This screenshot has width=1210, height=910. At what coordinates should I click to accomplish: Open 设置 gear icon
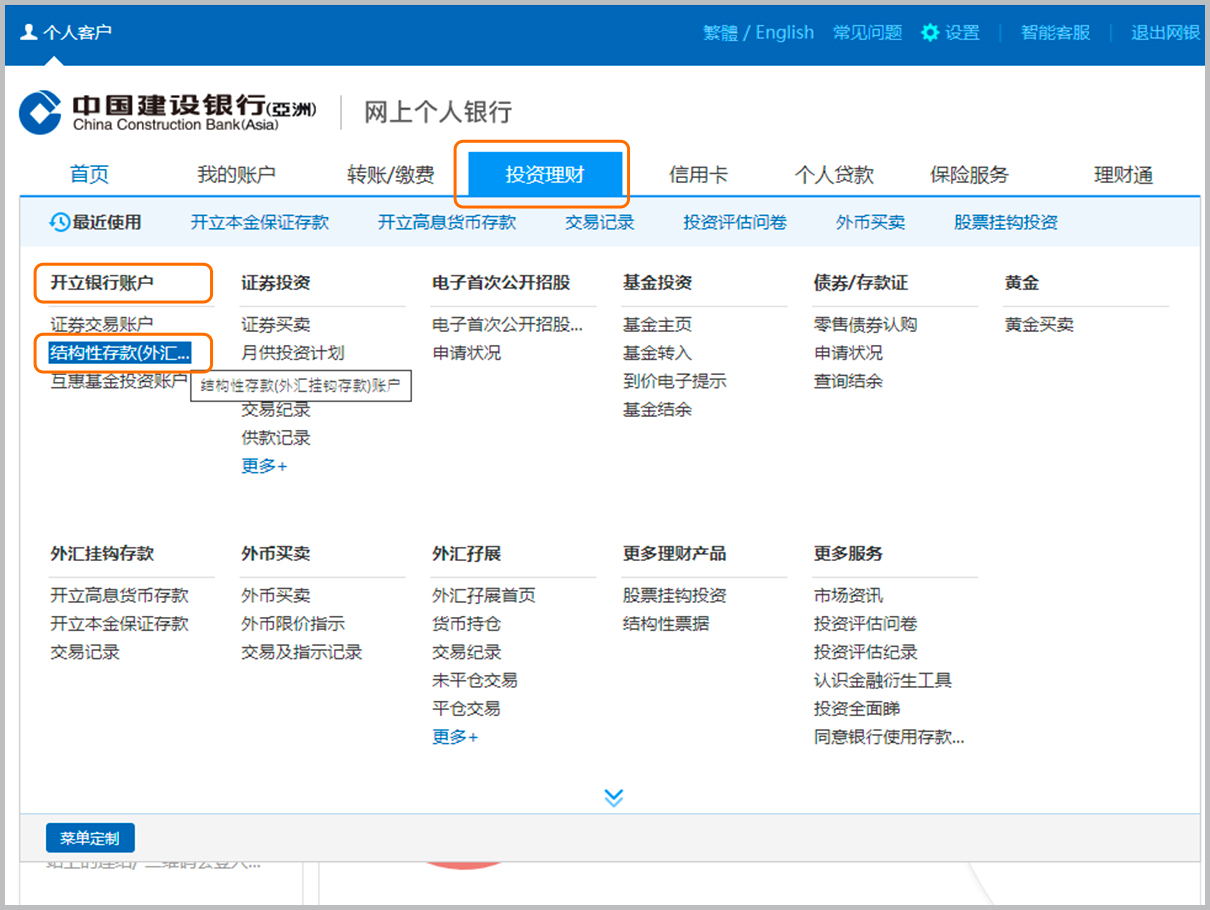click(930, 32)
